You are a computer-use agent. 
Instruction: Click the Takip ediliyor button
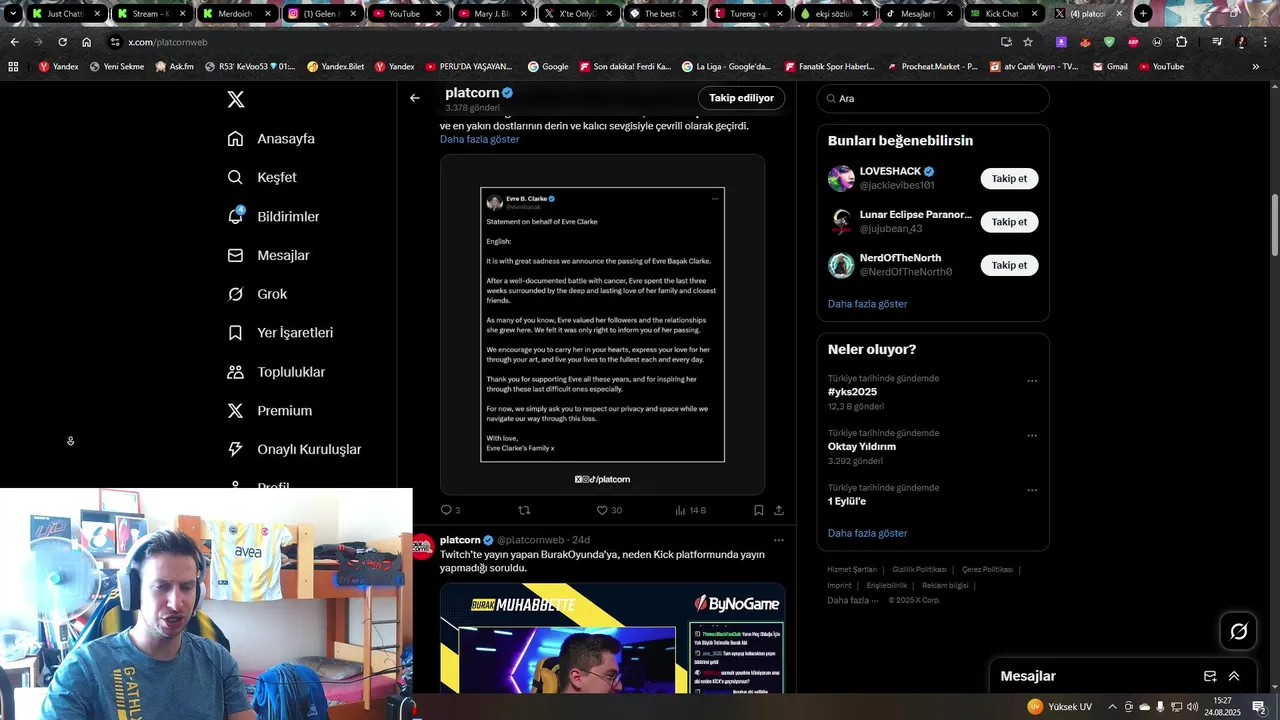pos(741,98)
